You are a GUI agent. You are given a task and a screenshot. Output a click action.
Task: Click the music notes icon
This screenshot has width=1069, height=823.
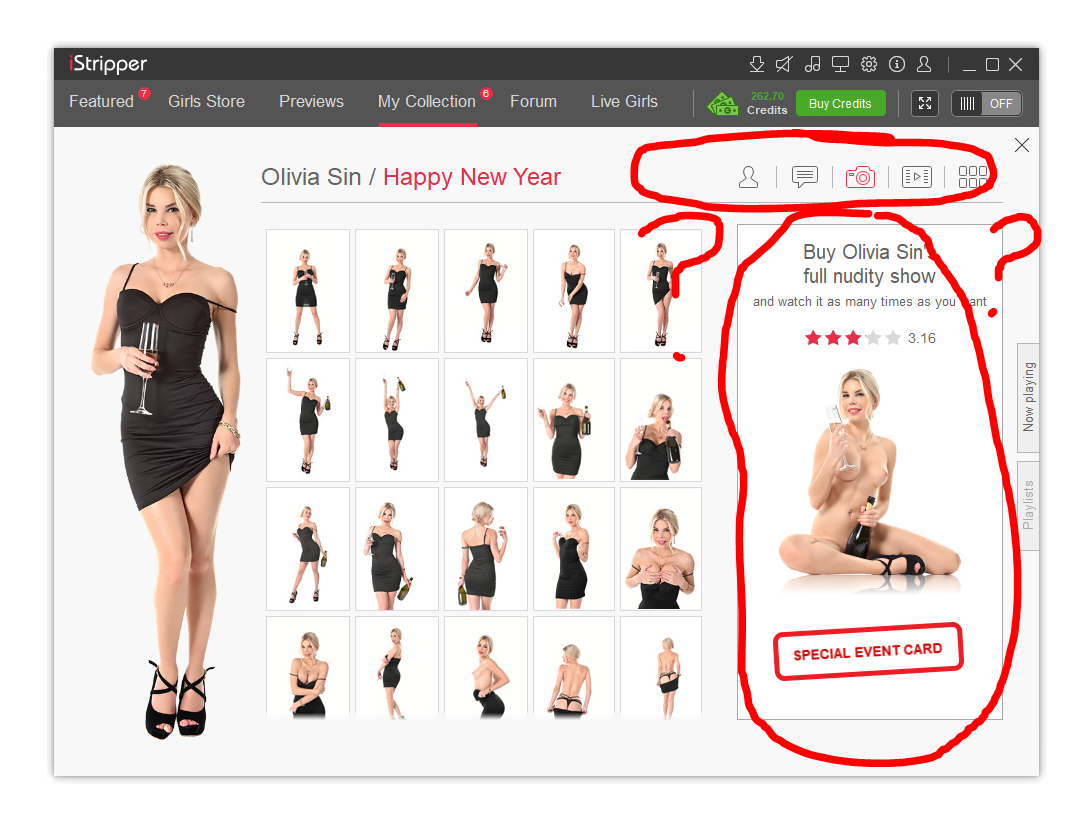click(813, 64)
